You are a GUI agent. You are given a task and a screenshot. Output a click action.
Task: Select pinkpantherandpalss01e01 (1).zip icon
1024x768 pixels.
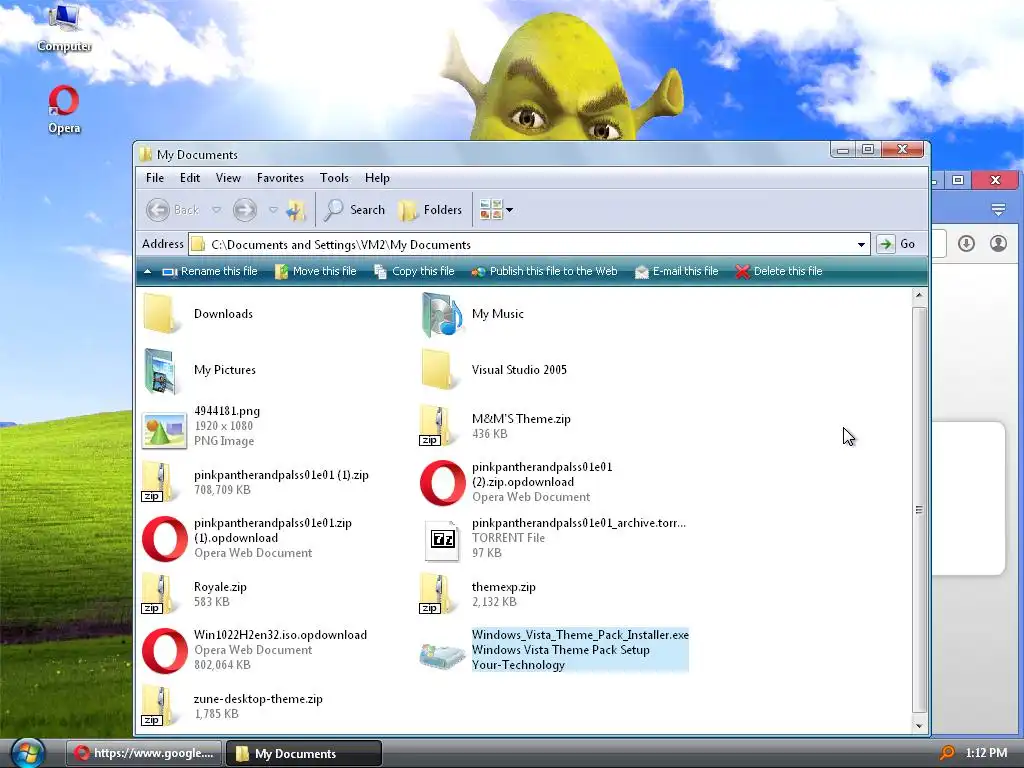pos(158,482)
